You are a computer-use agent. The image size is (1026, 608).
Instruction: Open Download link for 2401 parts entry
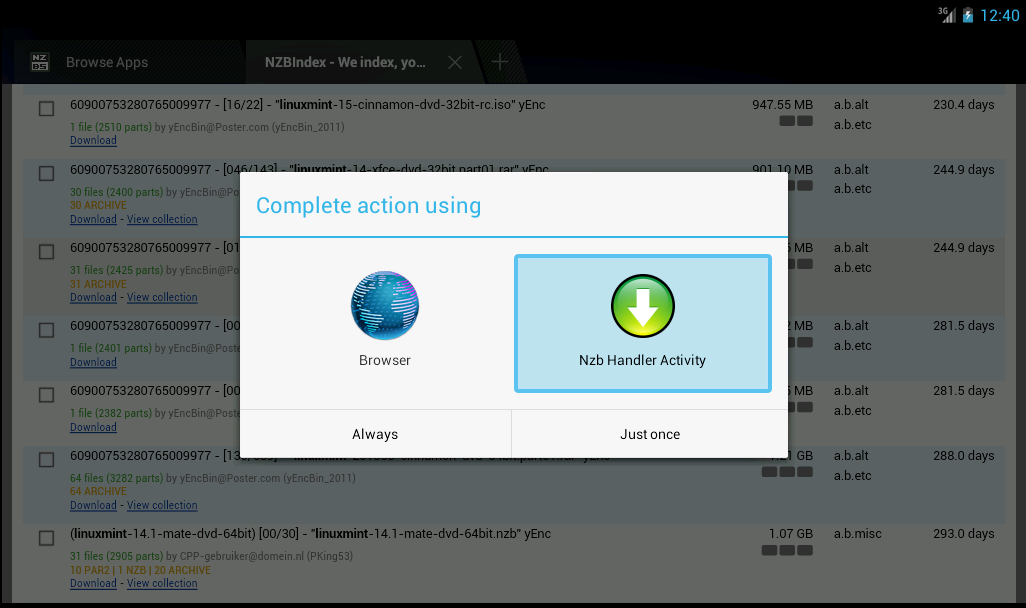[94, 362]
